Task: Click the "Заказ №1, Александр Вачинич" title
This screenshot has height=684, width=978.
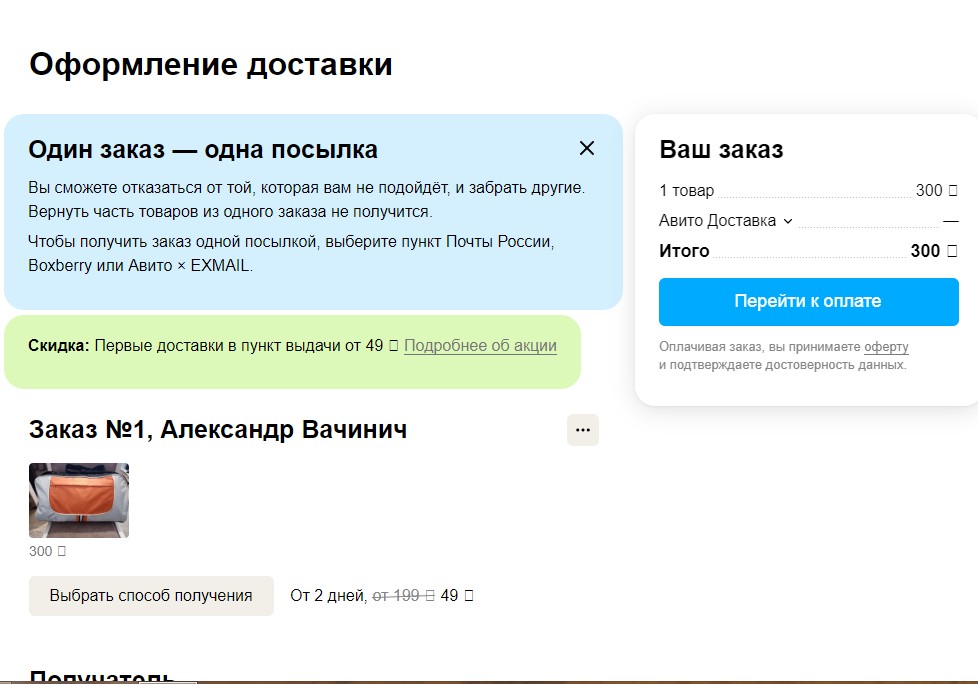Action: point(218,430)
